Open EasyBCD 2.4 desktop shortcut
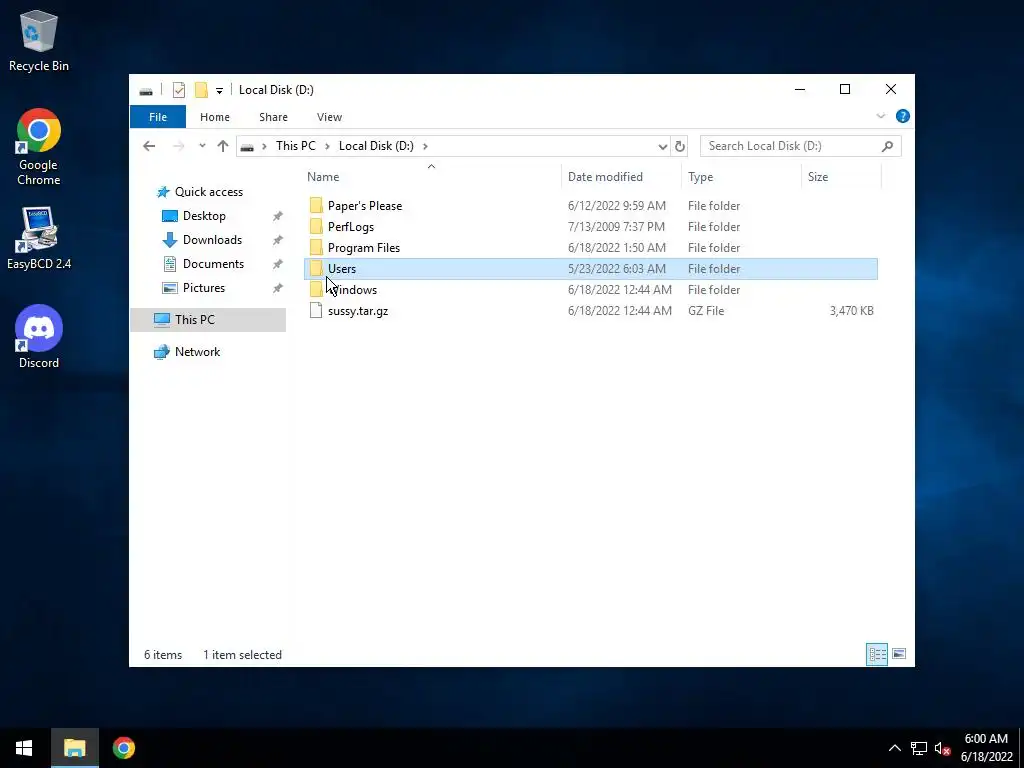The height and width of the screenshot is (768, 1024). click(39, 238)
